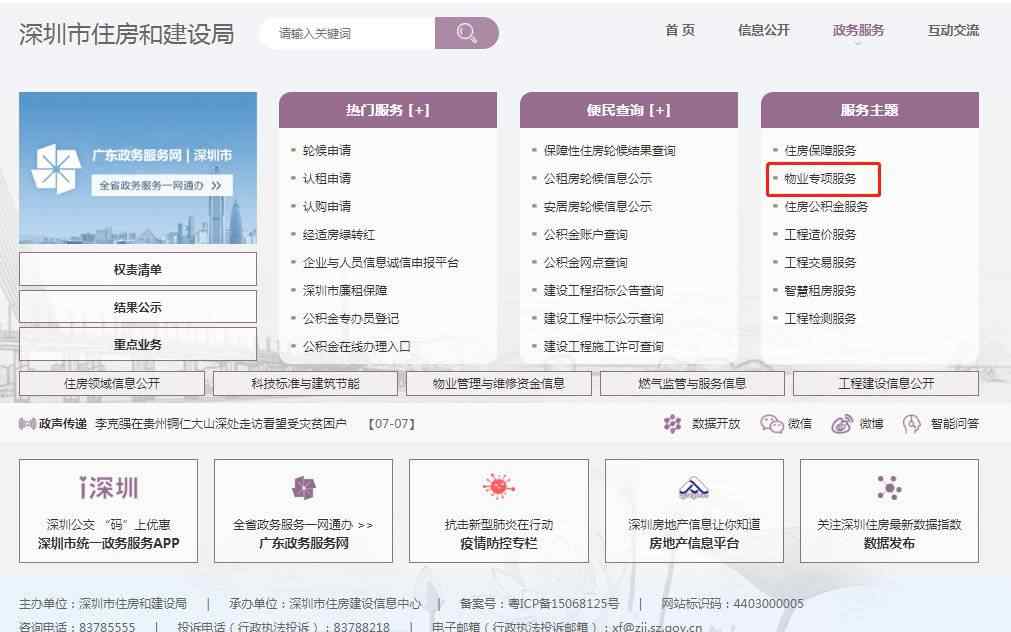Open the 广东政务服务网 tile

tap(303, 510)
